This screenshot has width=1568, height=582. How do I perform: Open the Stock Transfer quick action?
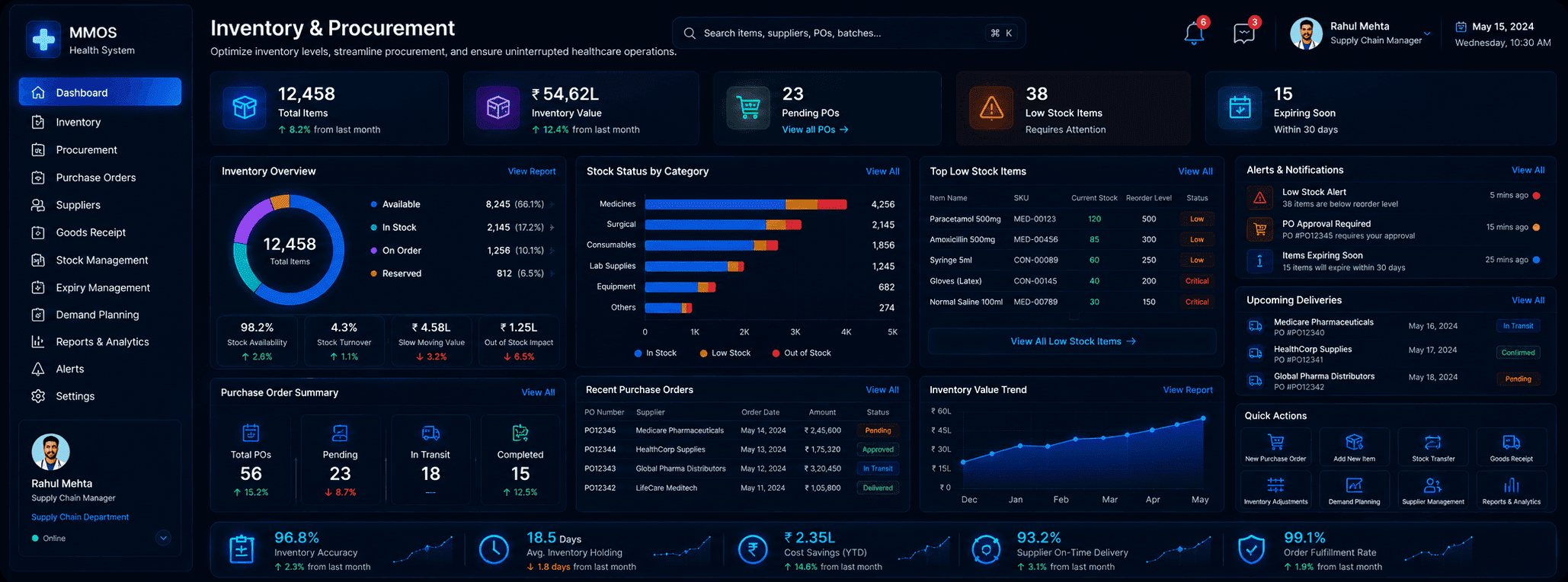(1433, 447)
